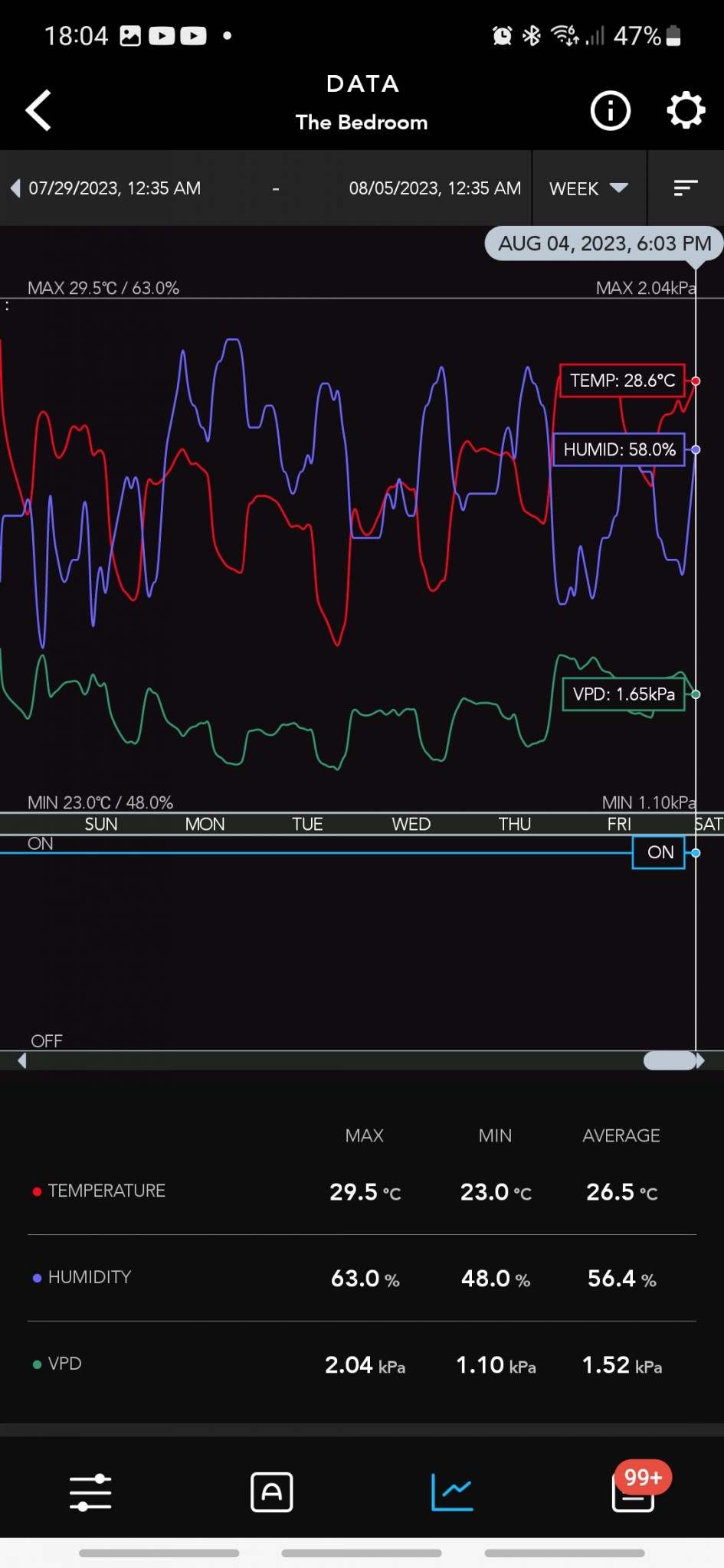Tap the back arrow icon

click(x=38, y=110)
